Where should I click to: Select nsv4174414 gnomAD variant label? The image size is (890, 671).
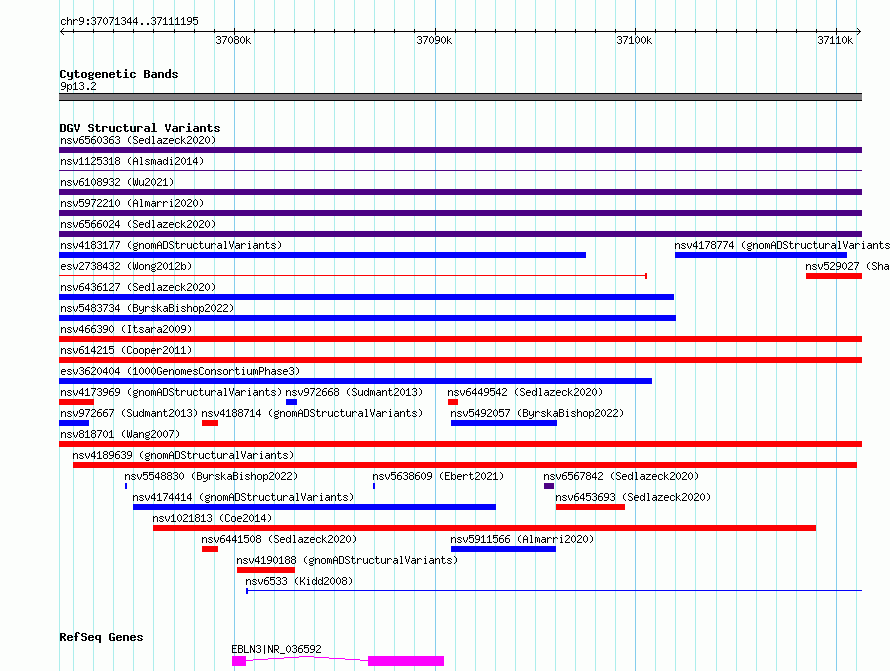click(x=243, y=497)
